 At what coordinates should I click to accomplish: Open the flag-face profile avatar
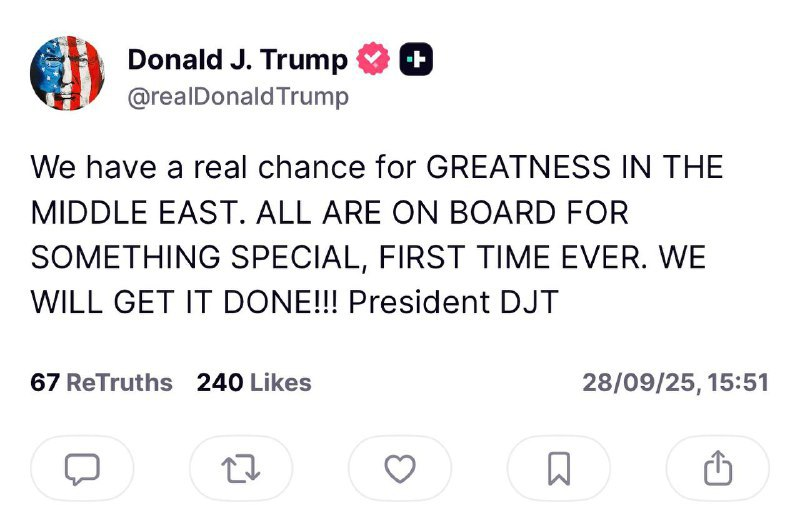[67, 75]
